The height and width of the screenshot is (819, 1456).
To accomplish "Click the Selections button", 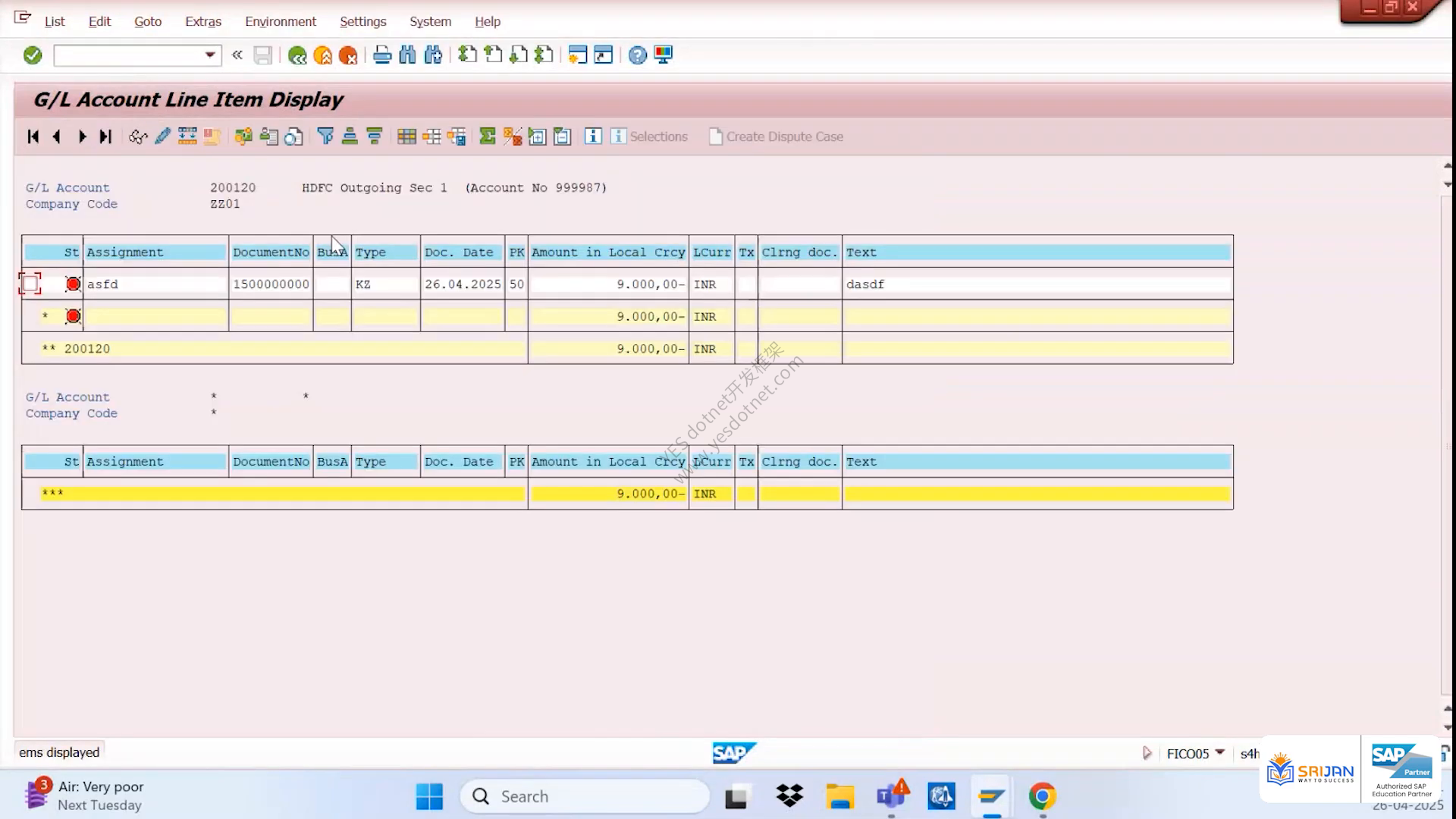I will [650, 136].
